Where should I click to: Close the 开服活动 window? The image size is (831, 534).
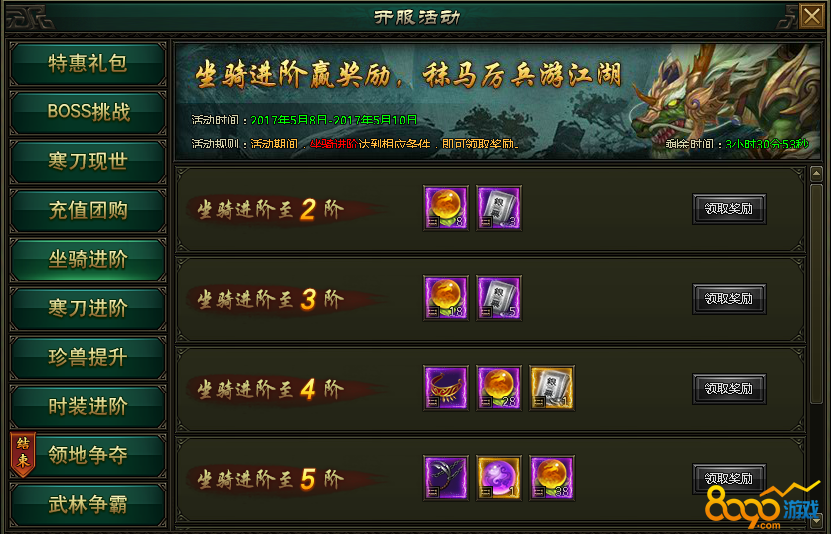coord(811,16)
